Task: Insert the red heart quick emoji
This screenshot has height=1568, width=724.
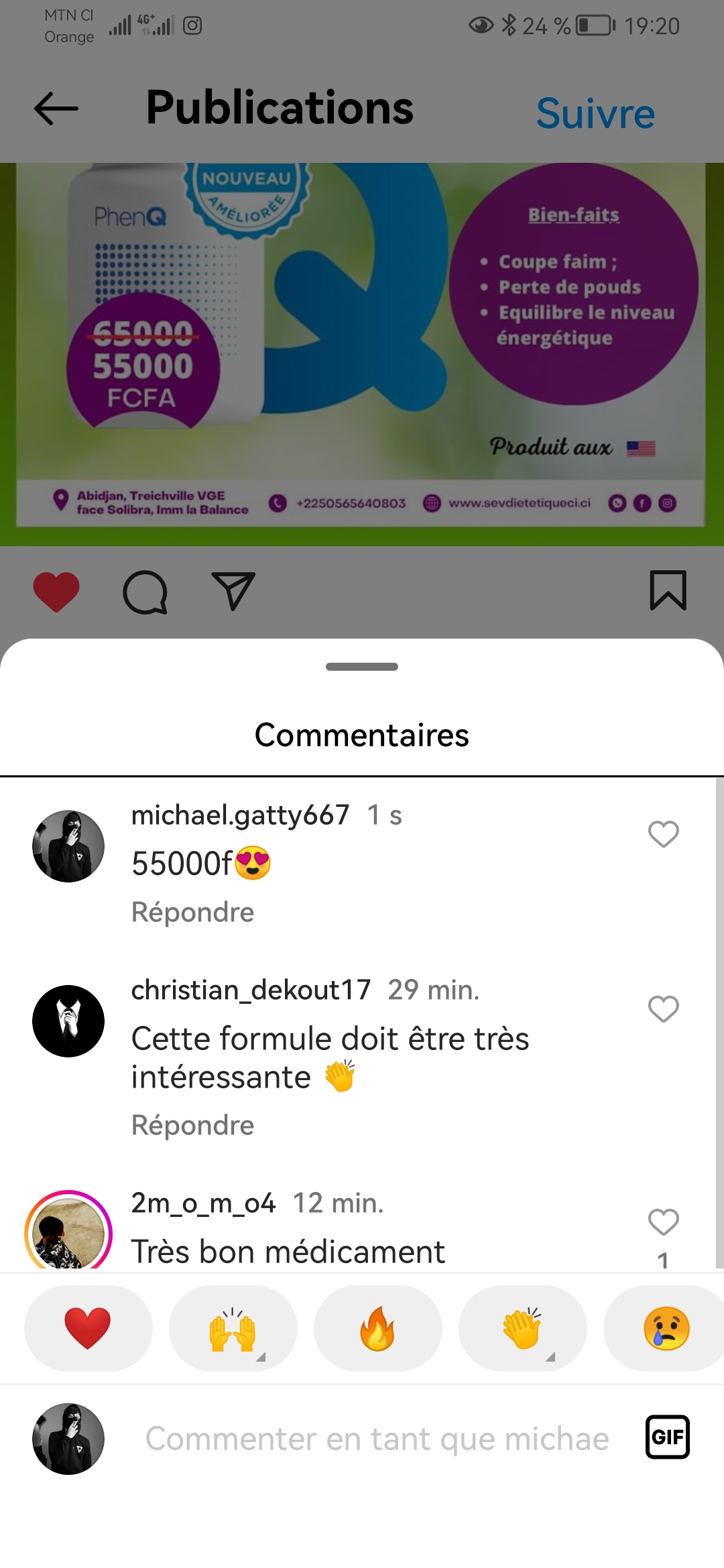Action: click(88, 1328)
